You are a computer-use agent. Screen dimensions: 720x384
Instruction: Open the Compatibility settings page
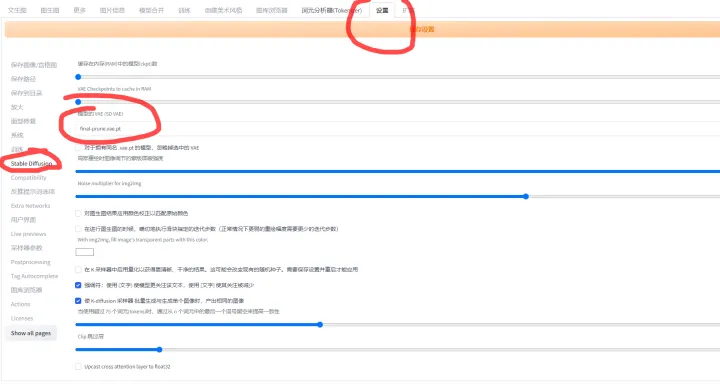[x=28, y=178]
